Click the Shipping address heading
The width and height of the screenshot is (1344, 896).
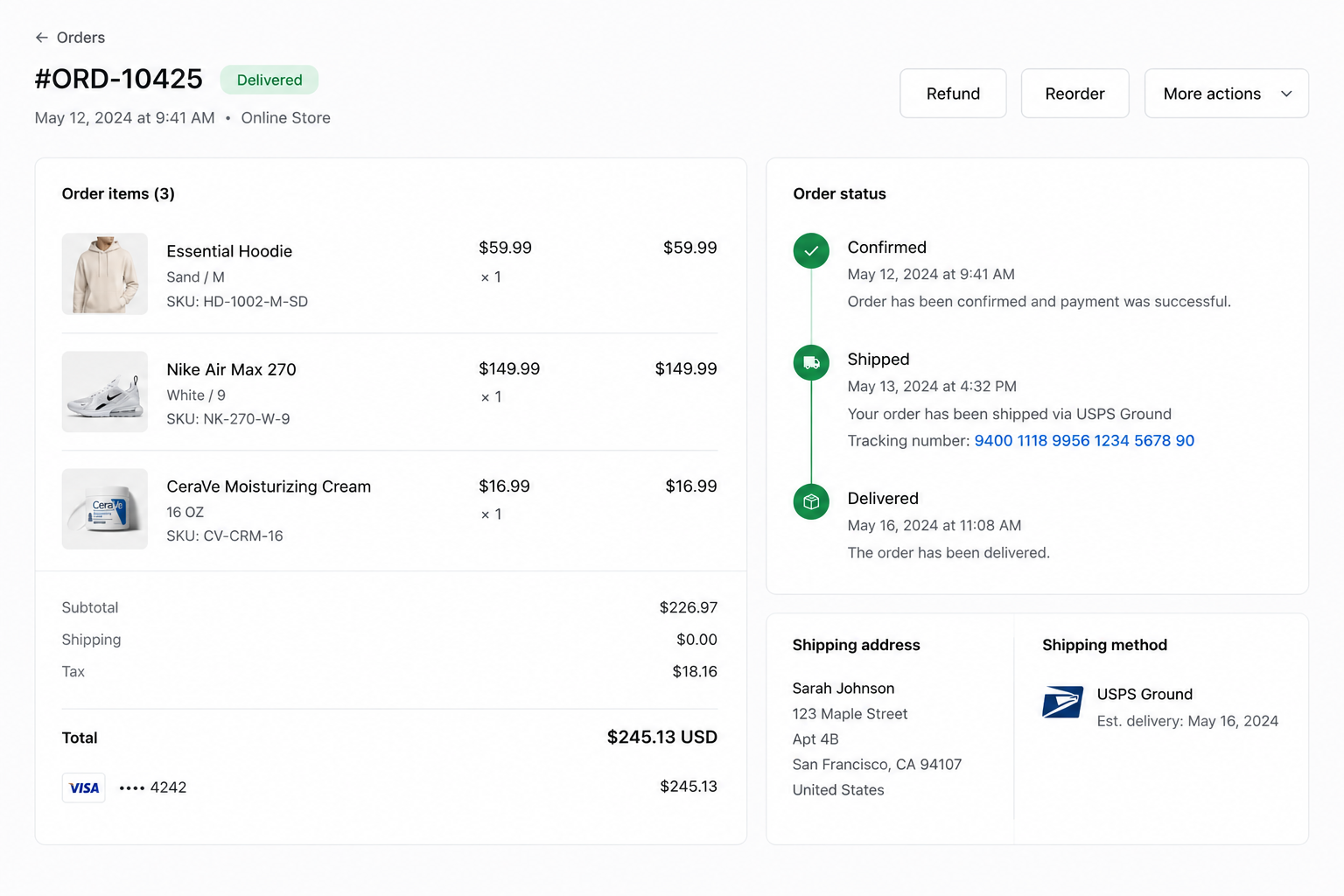pyautogui.click(x=857, y=645)
